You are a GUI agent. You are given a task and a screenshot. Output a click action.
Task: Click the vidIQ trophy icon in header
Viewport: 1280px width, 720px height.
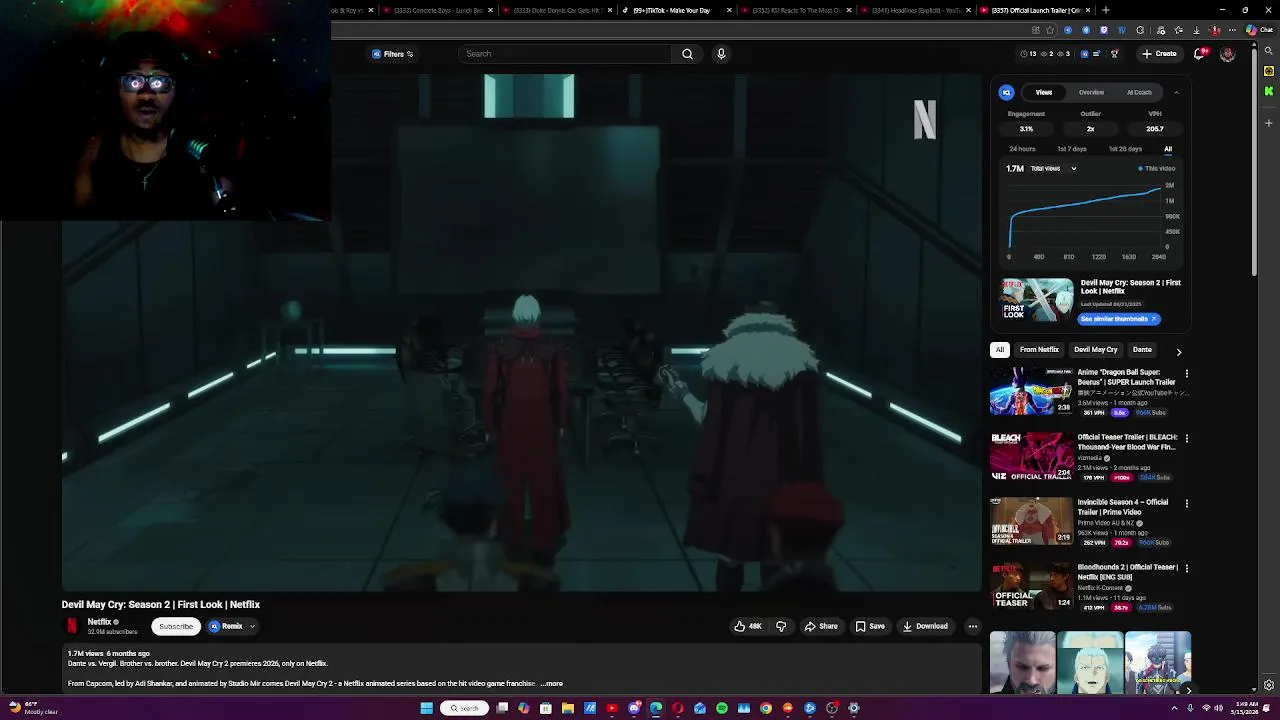[x=1115, y=54]
